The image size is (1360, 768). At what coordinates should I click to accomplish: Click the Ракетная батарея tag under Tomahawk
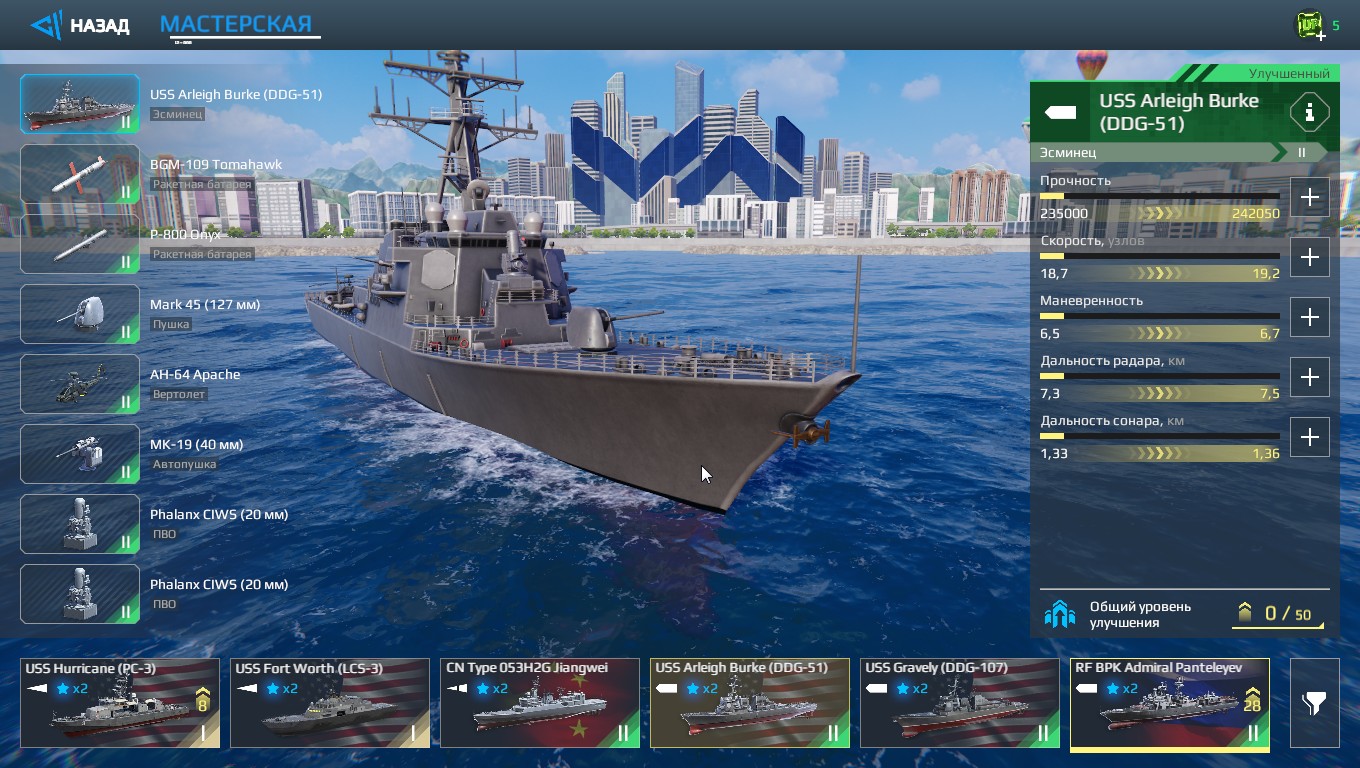coord(202,184)
